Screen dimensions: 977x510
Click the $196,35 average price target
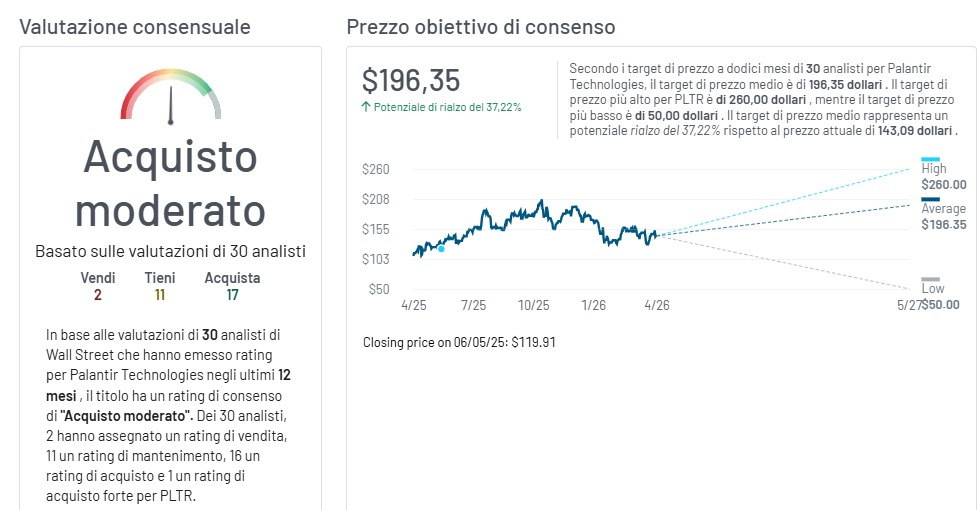(x=411, y=81)
